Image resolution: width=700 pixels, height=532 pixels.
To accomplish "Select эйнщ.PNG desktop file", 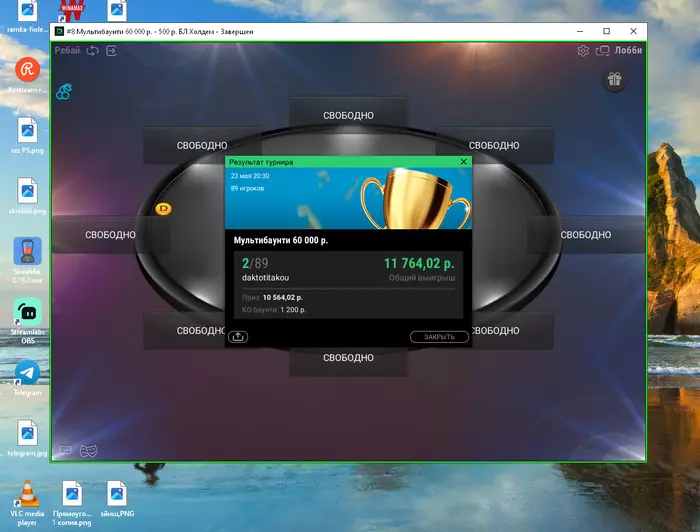I will coord(117,499).
